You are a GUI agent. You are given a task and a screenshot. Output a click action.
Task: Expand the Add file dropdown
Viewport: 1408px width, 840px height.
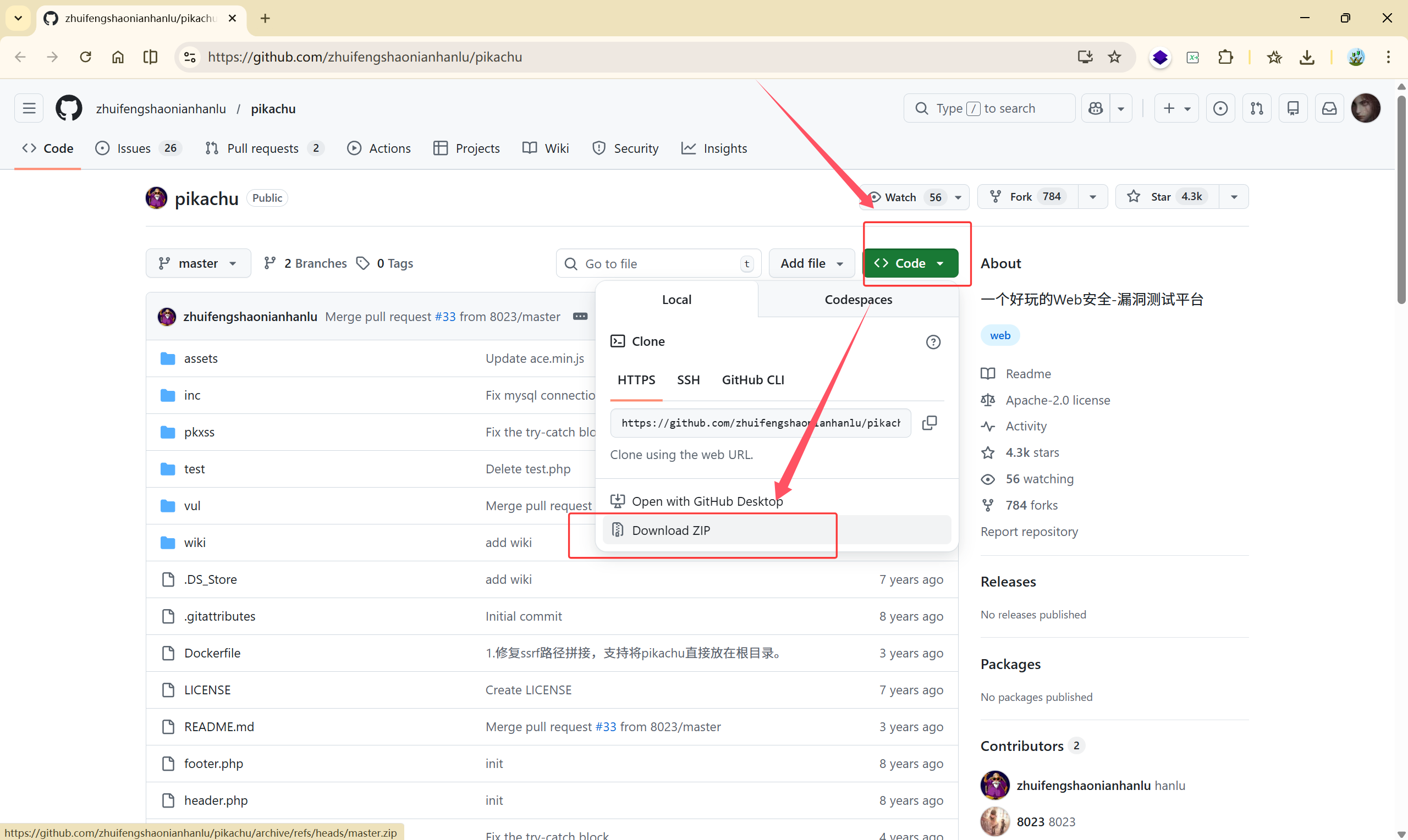coord(811,263)
